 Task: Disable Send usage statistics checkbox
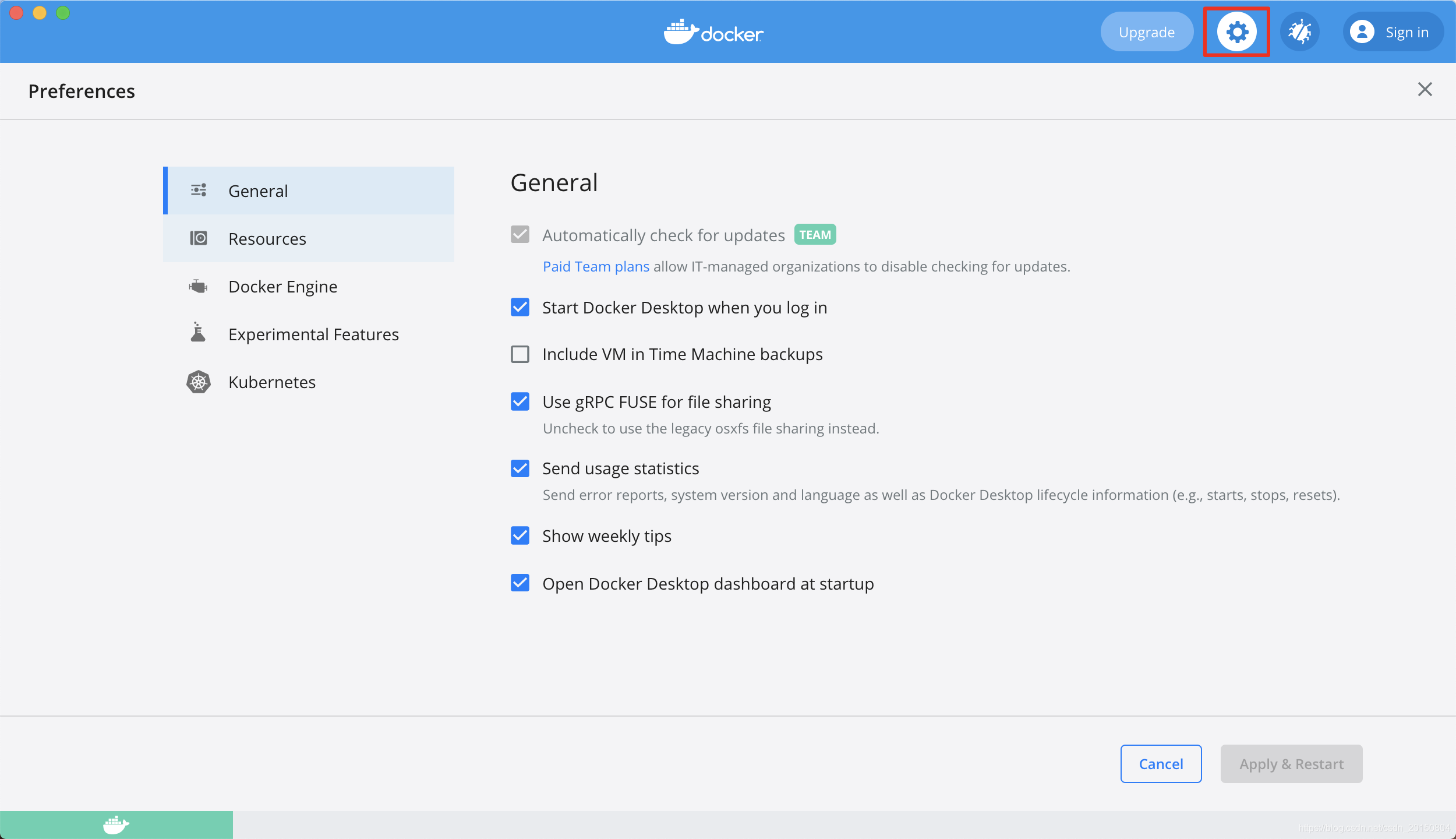click(520, 467)
